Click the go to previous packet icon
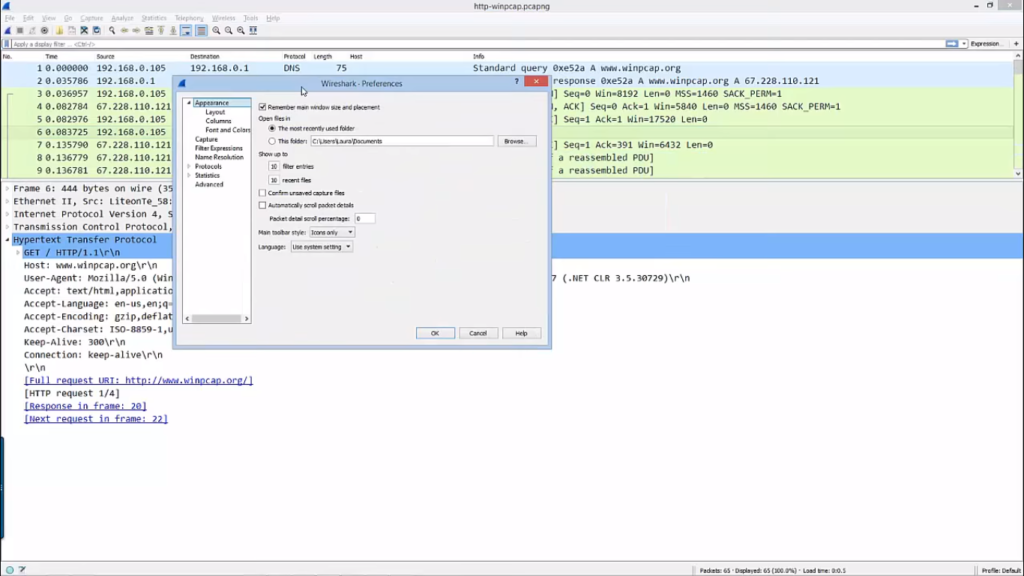This screenshot has height=576, width=1024. tap(126, 31)
